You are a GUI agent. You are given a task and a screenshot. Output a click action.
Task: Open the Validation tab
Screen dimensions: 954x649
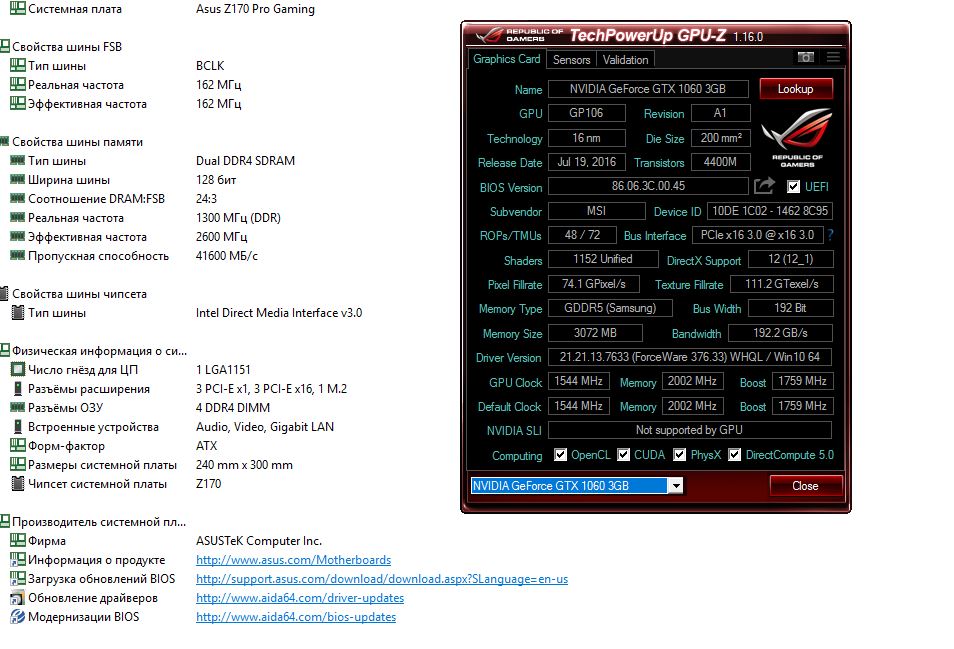pos(625,60)
